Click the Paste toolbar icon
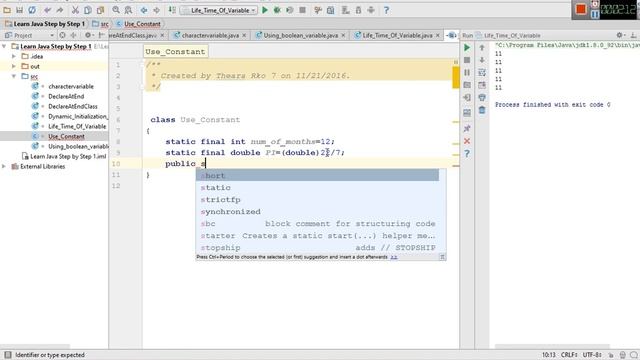Screen dimensions: 640x360 (x=99, y=10)
